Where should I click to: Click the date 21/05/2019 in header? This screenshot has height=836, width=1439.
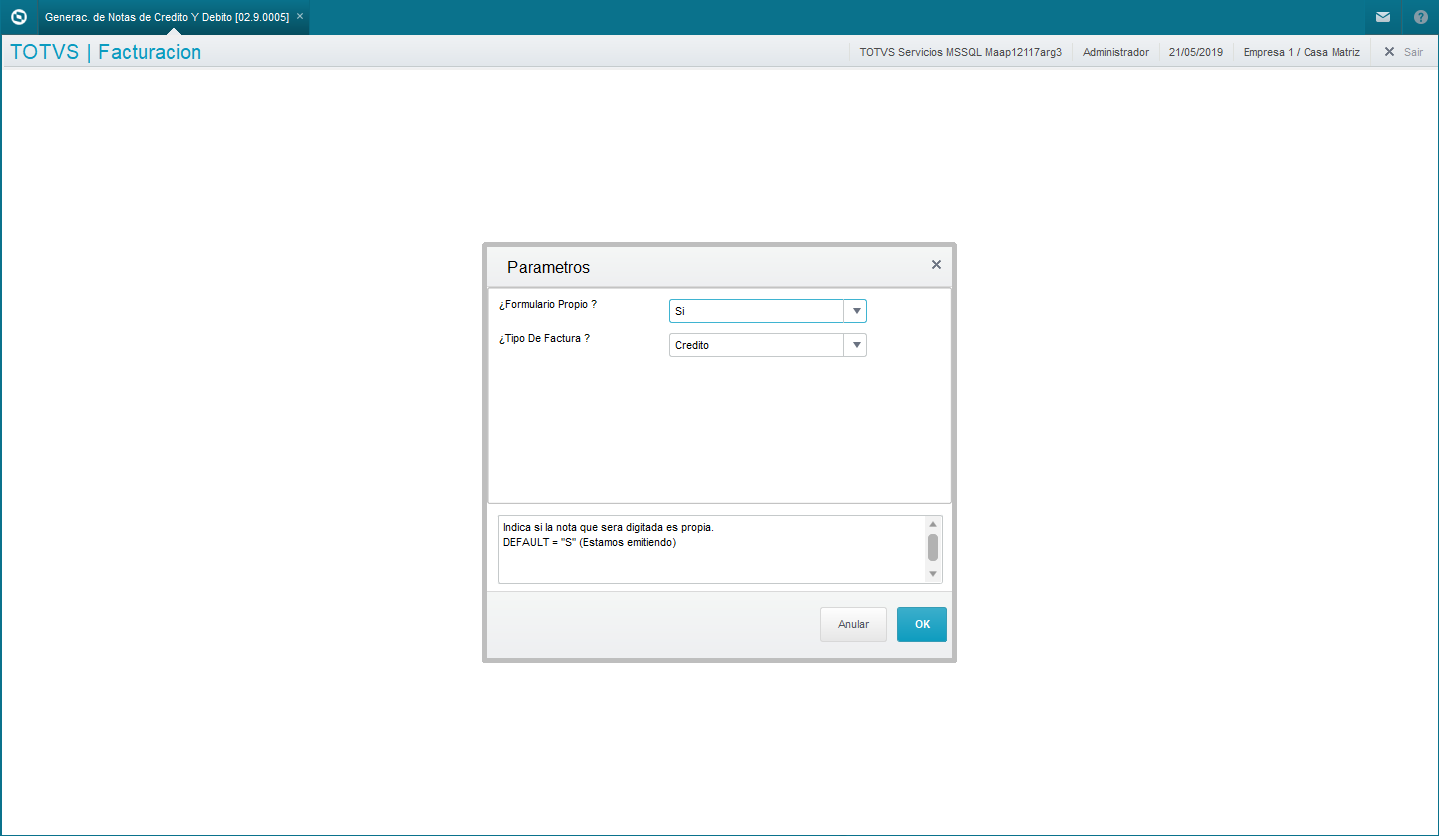(1196, 52)
